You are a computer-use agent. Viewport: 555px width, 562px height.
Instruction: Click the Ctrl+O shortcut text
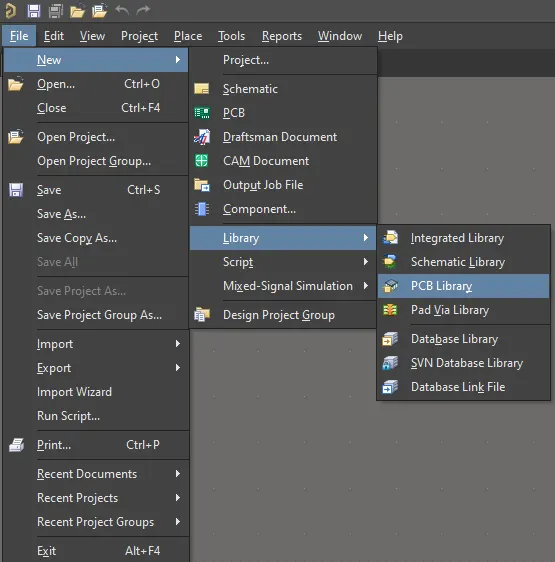(x=142, y=84)
